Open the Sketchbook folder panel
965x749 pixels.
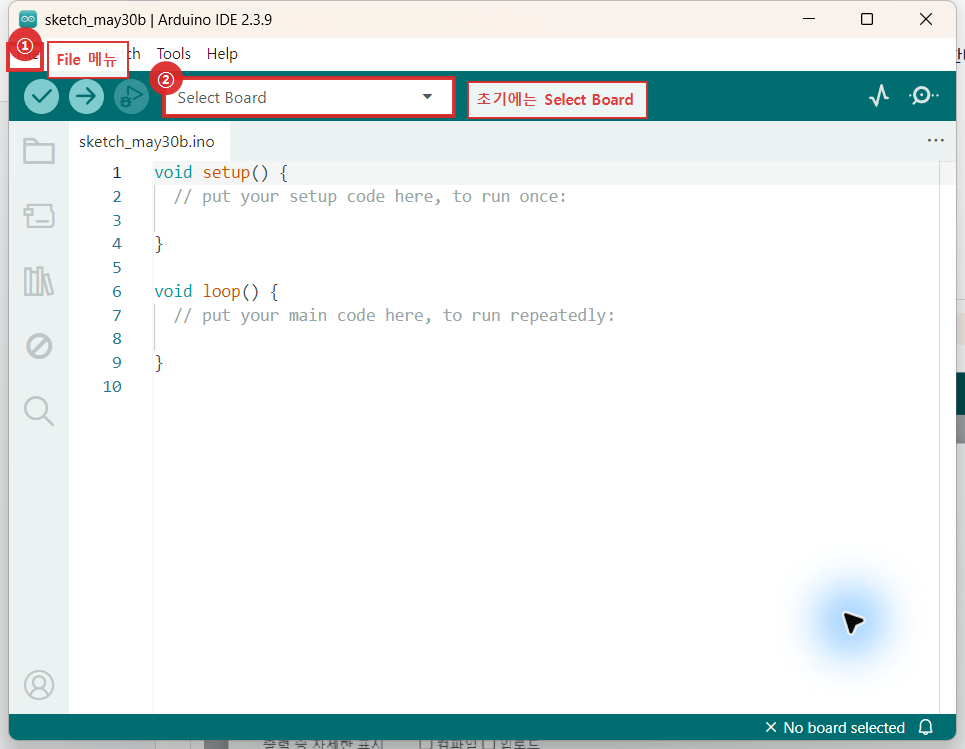point(39,151)
